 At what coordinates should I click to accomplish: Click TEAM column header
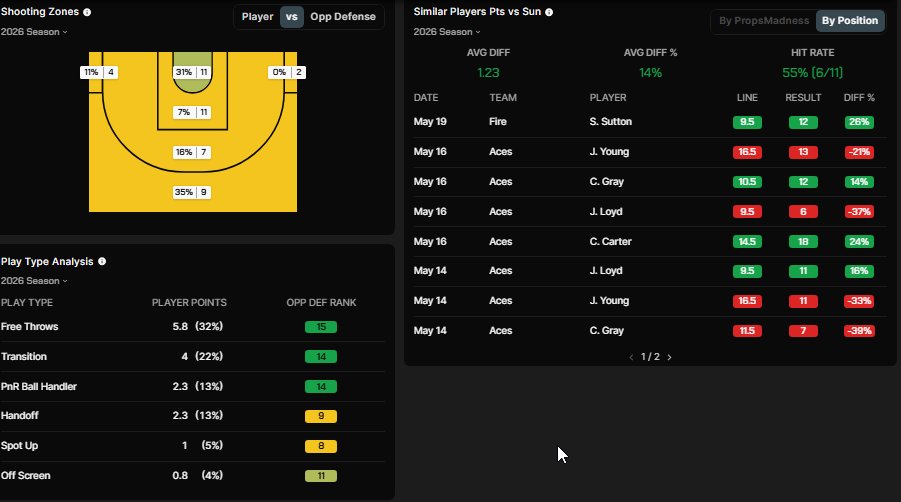(x=503, y=98)
